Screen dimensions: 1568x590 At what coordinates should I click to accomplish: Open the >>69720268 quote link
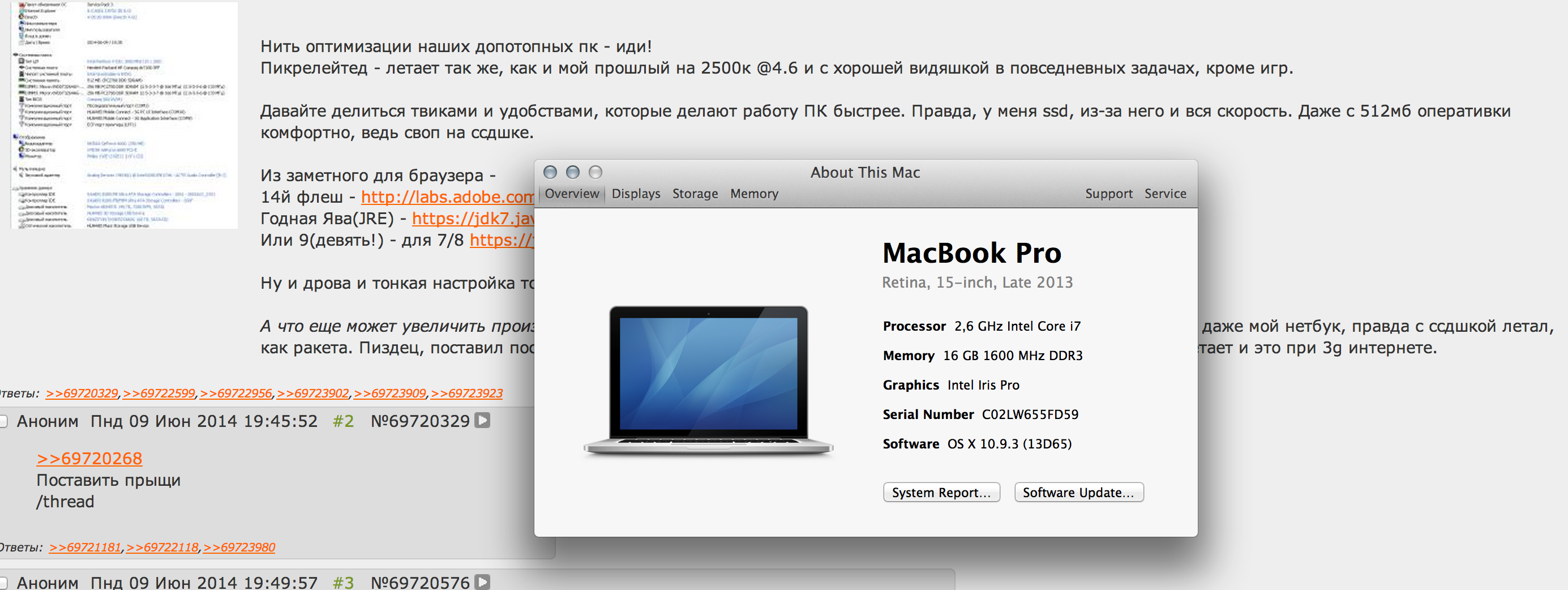coord(89,459)
